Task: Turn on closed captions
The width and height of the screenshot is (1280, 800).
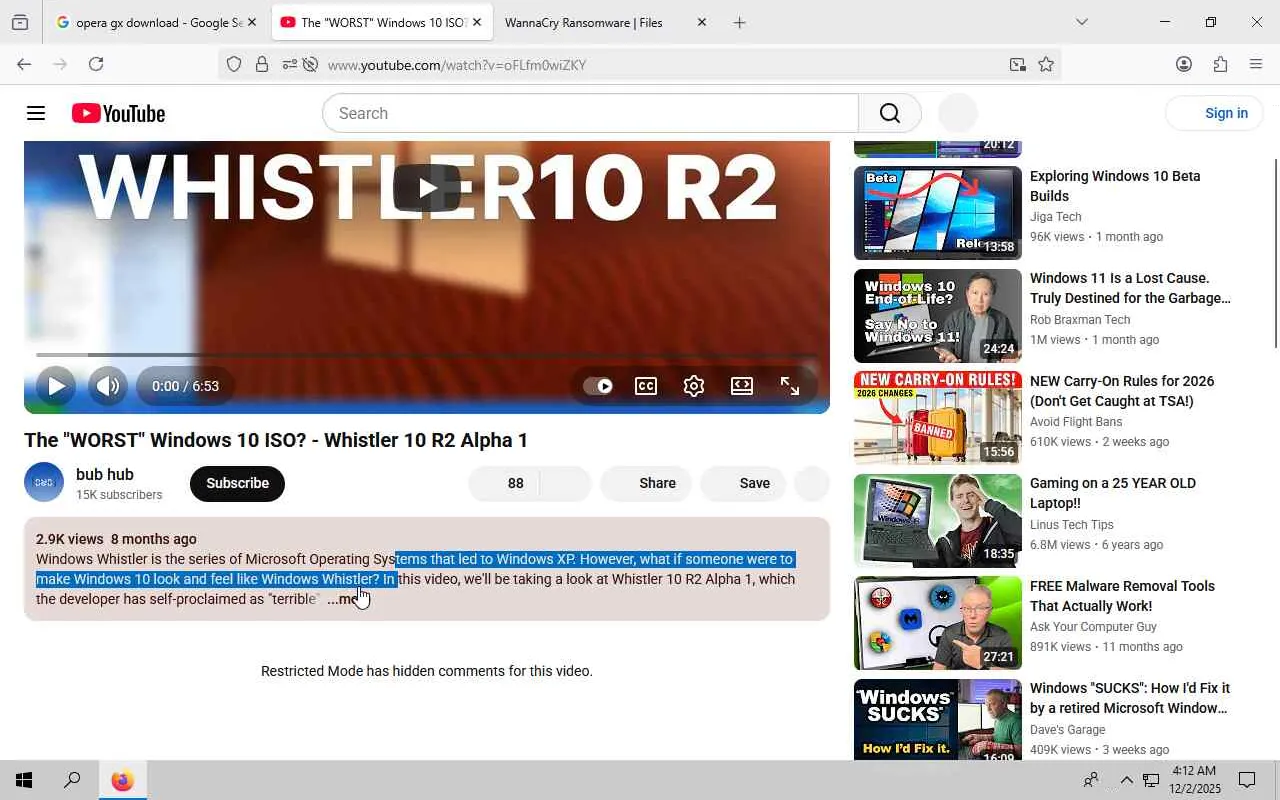Action: point(646,386)
